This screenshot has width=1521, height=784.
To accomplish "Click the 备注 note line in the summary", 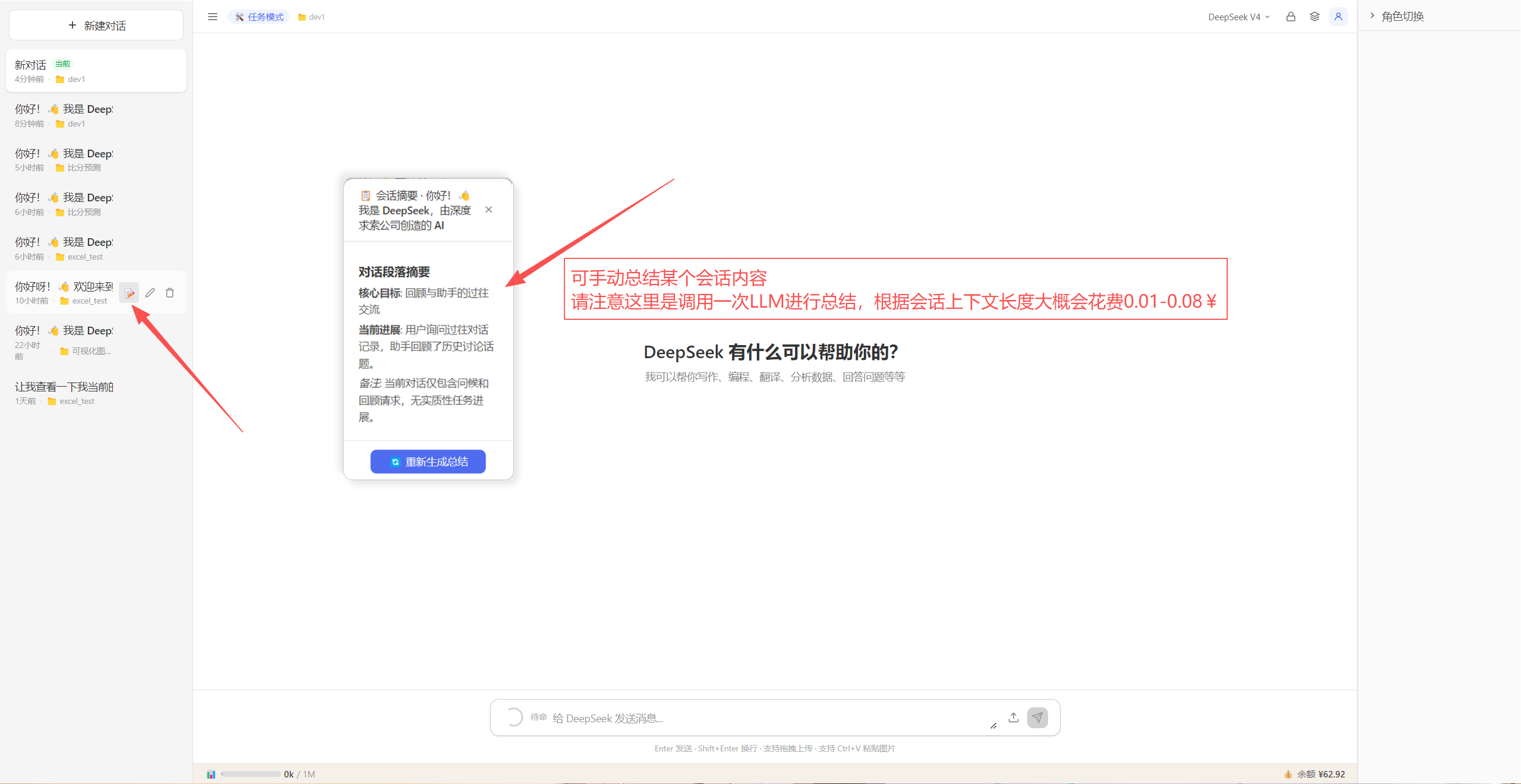I will (424, 400).
